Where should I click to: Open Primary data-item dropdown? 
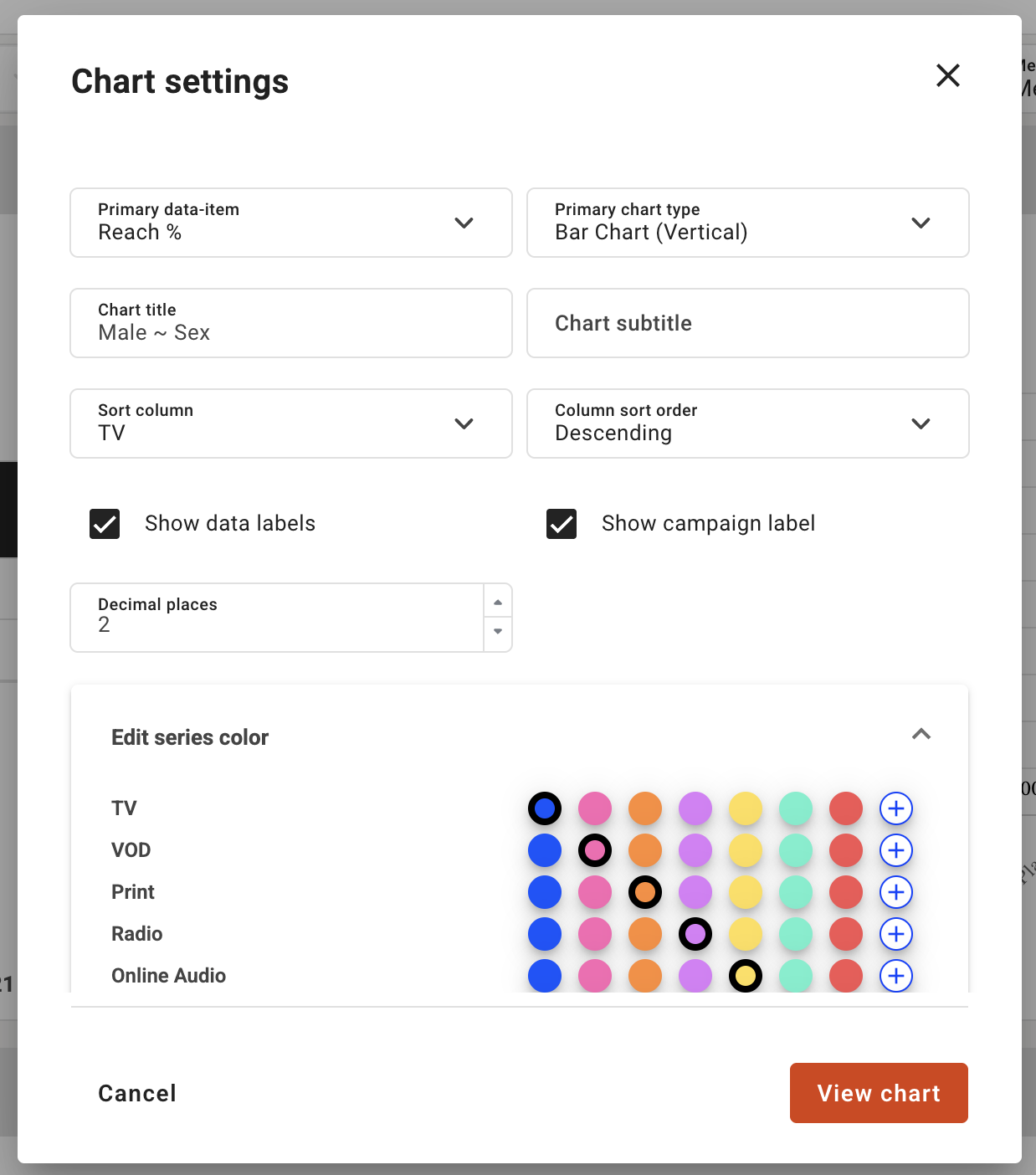point(291,223)
